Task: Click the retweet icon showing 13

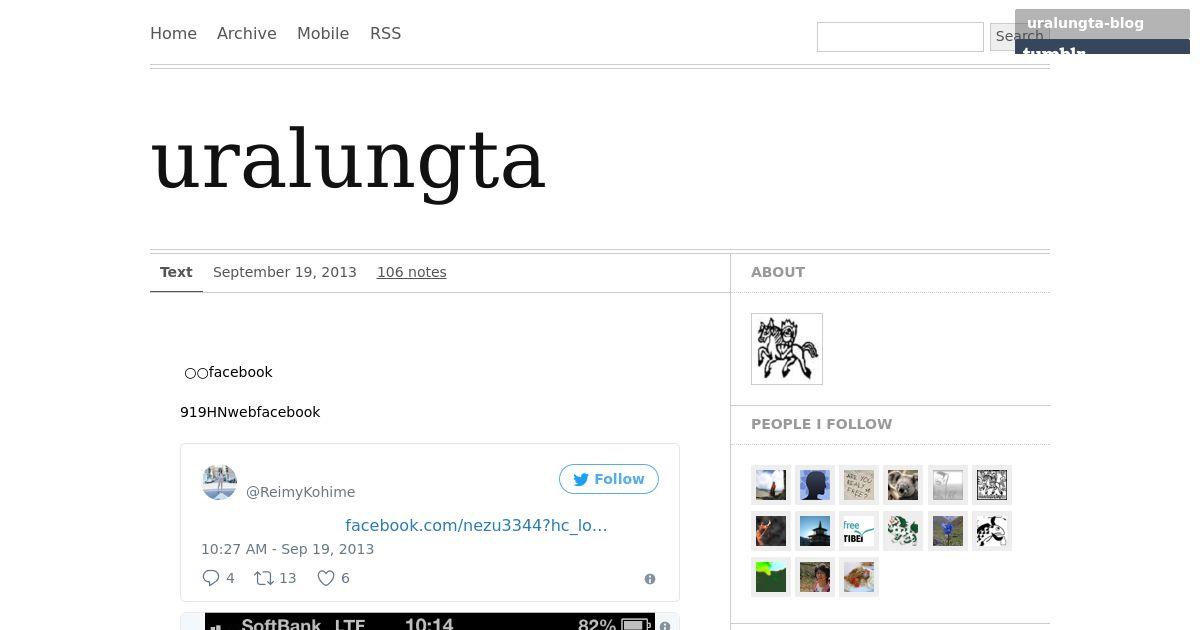Action: [x=264, y=578]
